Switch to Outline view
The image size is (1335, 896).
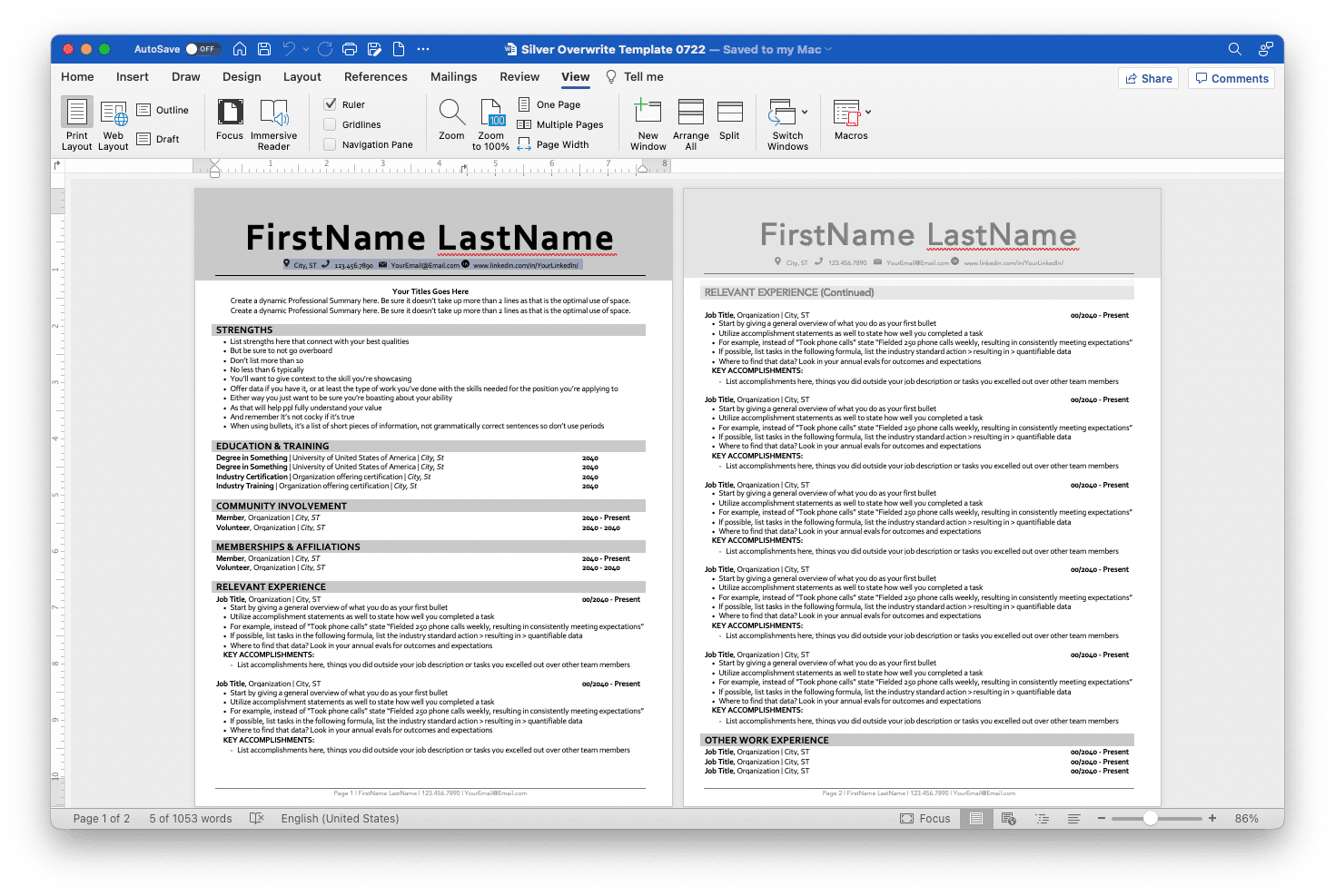(163, 110)
